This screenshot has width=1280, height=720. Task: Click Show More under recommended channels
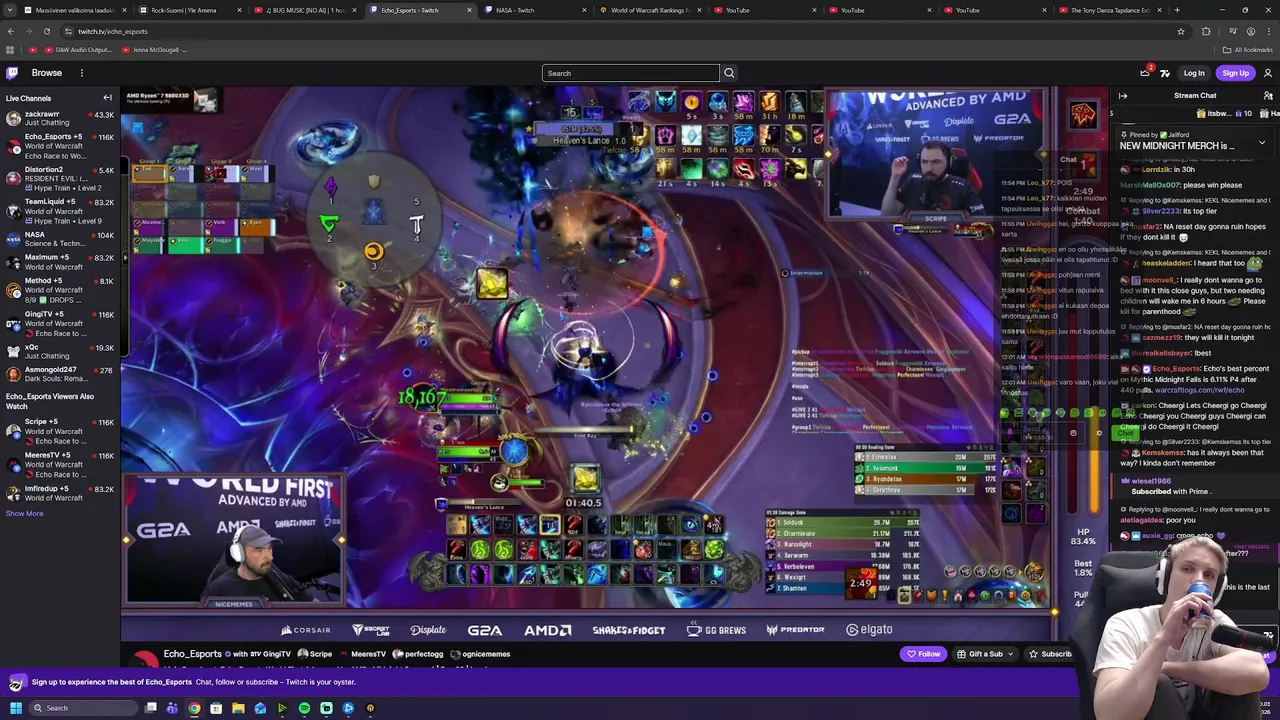click(x=24, y=514)
